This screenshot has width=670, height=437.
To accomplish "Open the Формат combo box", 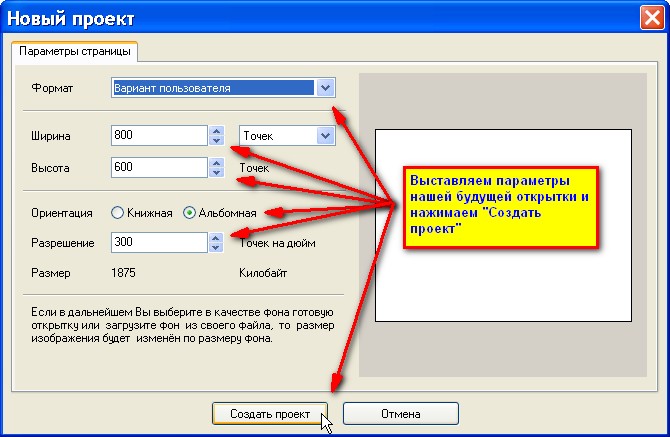I will 223,88.
